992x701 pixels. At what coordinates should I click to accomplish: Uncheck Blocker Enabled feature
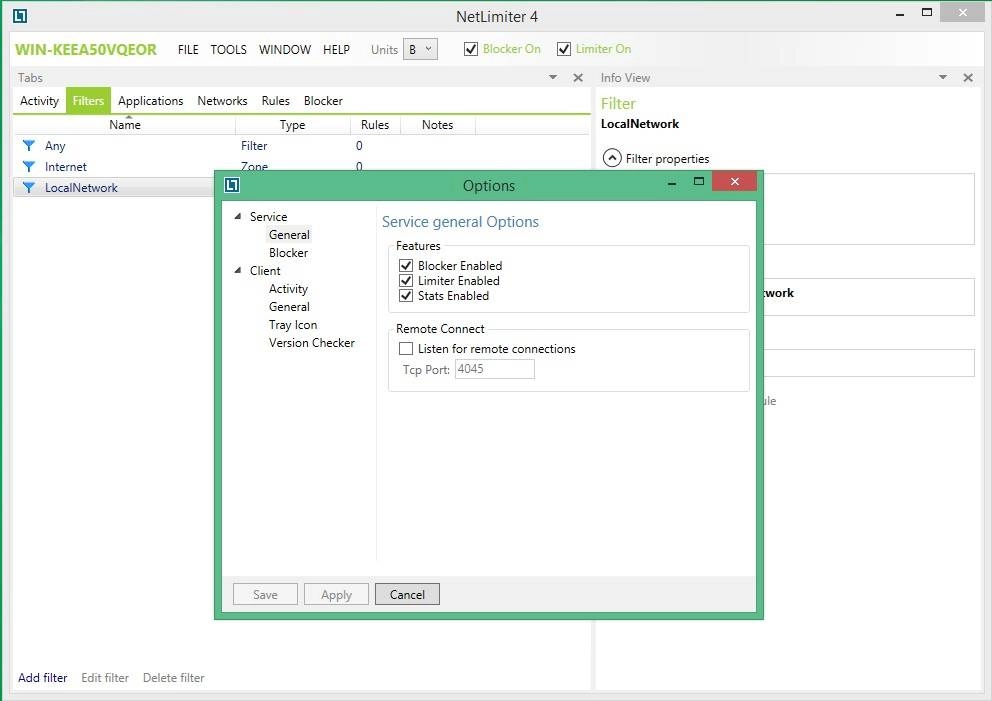tap(406, 266)
